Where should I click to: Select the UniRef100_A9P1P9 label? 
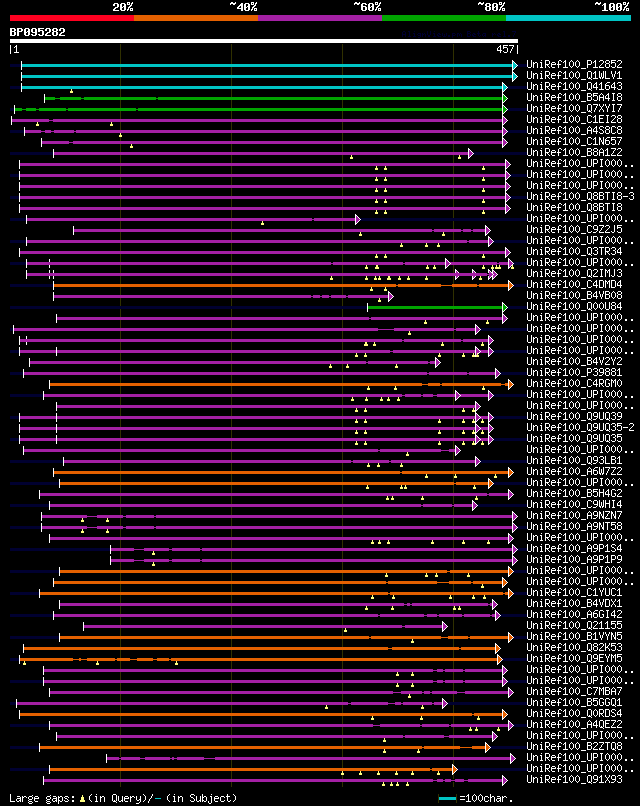574,559
